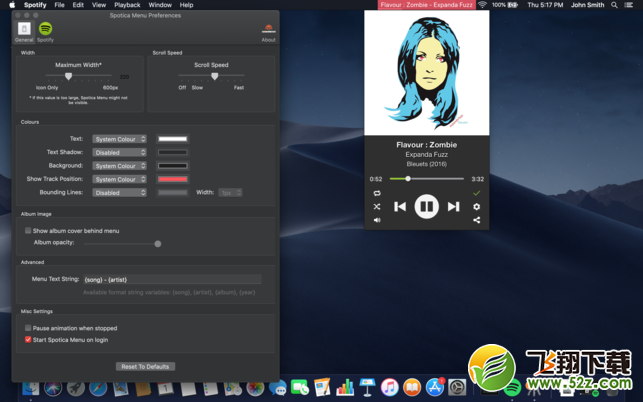Click the share icon in player
Image resolution: width=643 pixels, height=402 pixels.
tap(476, 220)
